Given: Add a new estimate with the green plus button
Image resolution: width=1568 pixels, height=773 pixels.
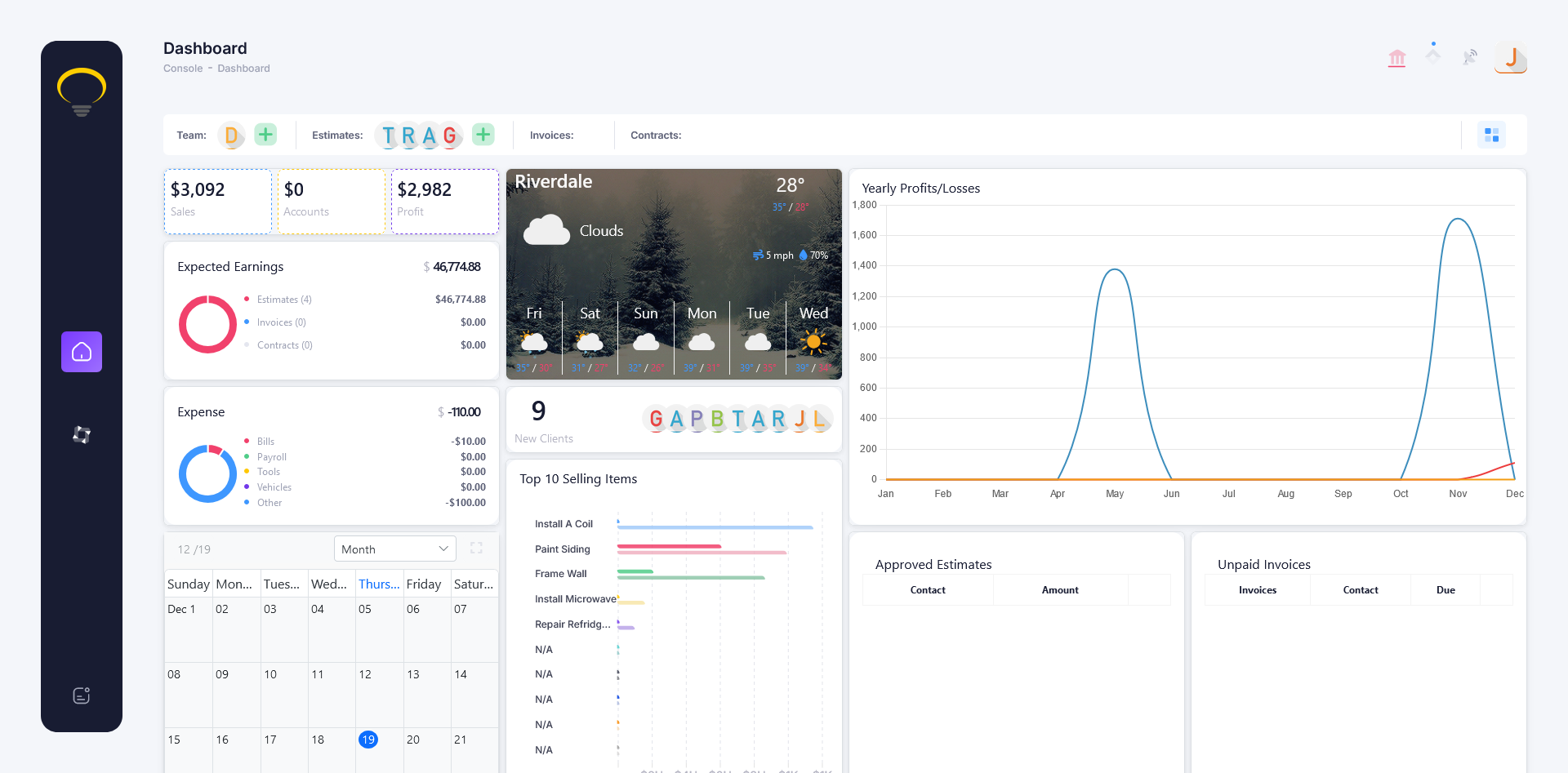Looking at the screenshot, I should [483, 134].
